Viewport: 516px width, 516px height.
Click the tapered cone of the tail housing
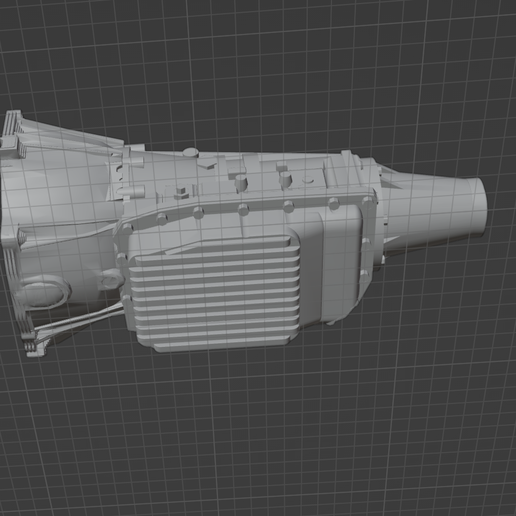430,207
